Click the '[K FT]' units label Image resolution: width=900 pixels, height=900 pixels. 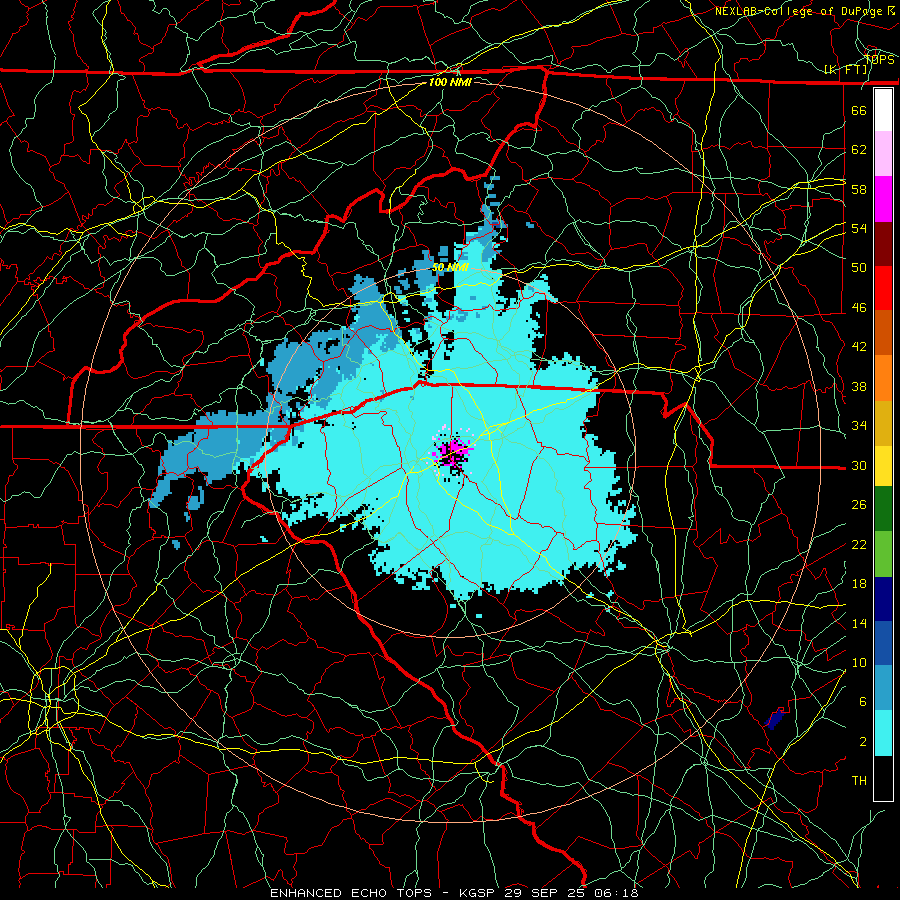pyautogui.click(x=846, y=70)
